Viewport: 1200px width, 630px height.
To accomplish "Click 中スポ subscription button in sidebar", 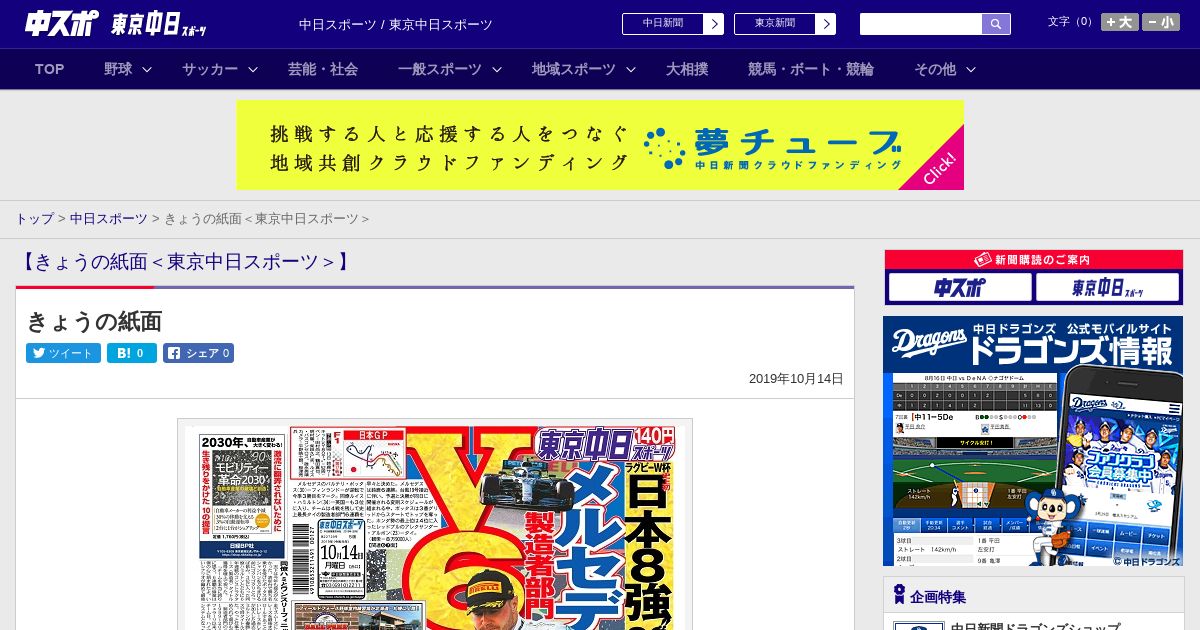I will click(x=960, y=288).
